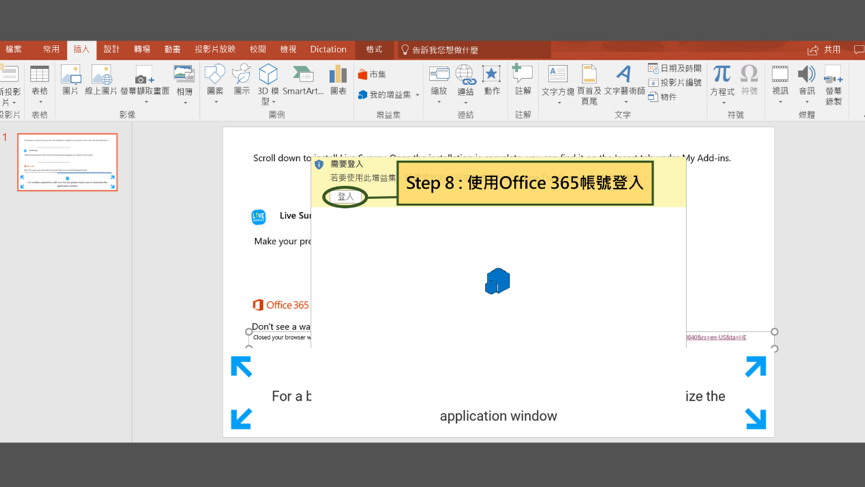Image resolution: width=865 pixels, height=487 pixels.
Task: Click the New Slide icon
Action: point(8,74)
